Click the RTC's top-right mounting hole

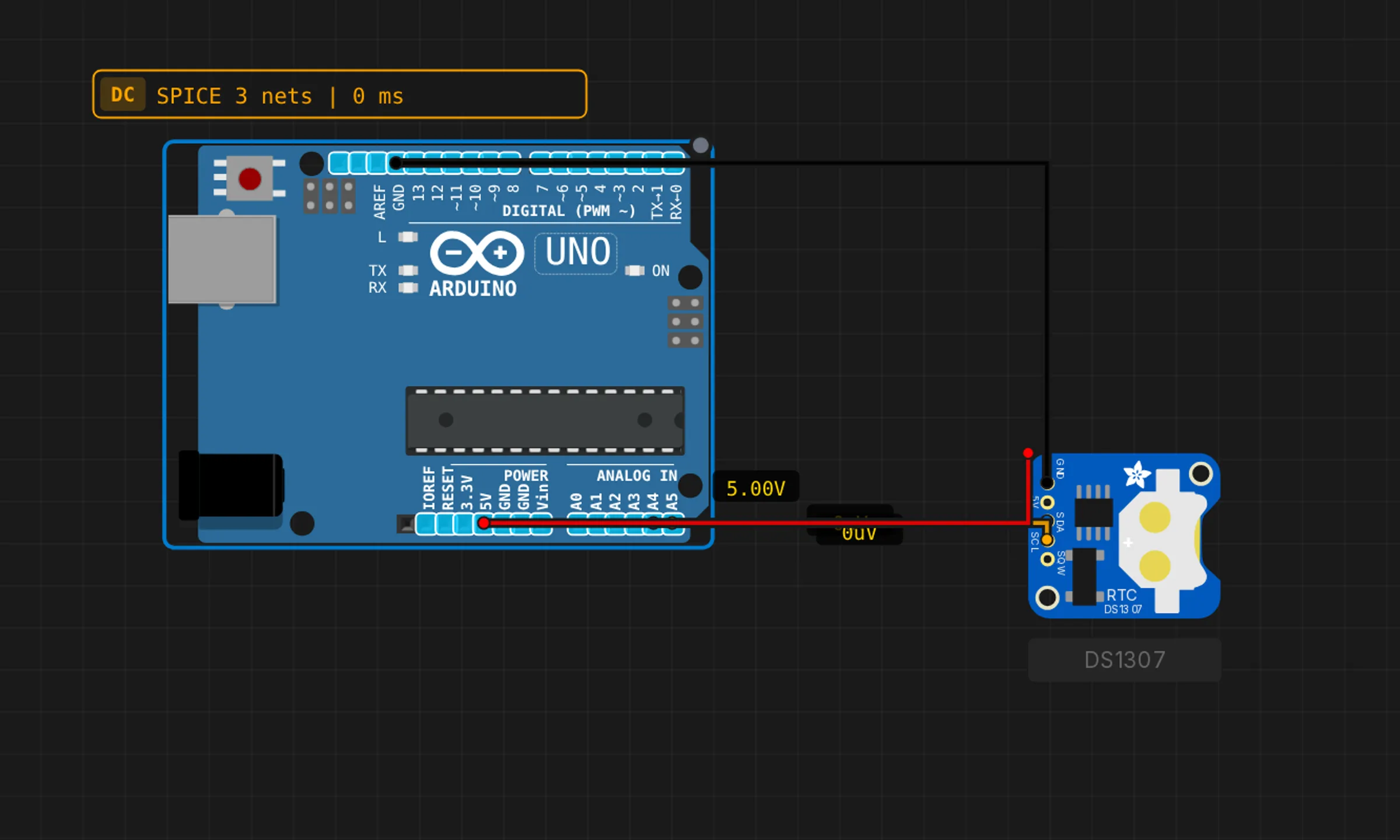tap(1201, 474)
